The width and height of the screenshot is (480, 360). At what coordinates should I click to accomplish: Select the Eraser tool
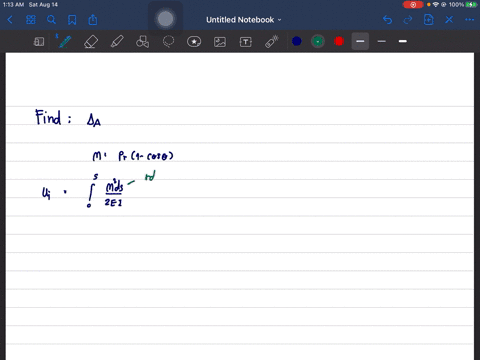click(91, 42)
